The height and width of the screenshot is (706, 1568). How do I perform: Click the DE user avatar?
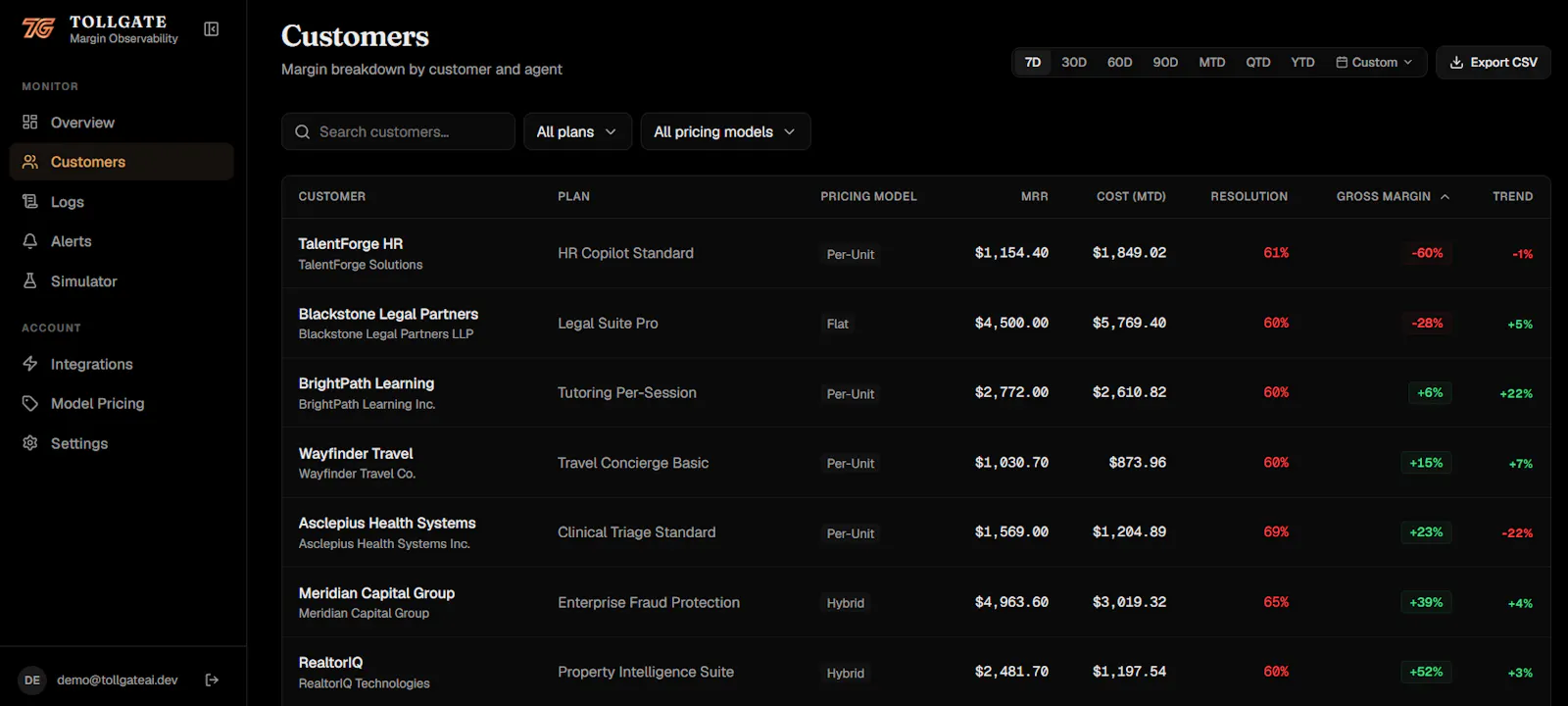[x=32, y=680]
